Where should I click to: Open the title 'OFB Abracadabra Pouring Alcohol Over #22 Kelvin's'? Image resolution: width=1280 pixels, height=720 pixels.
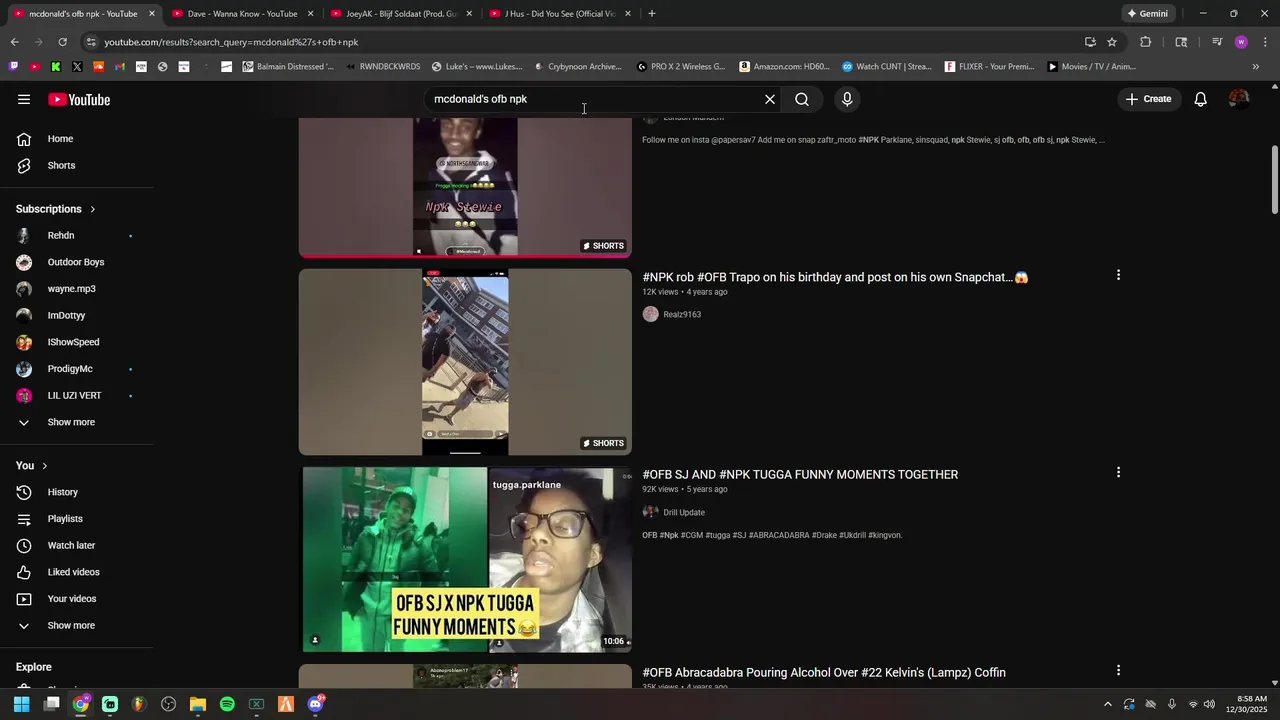[824, 673]
